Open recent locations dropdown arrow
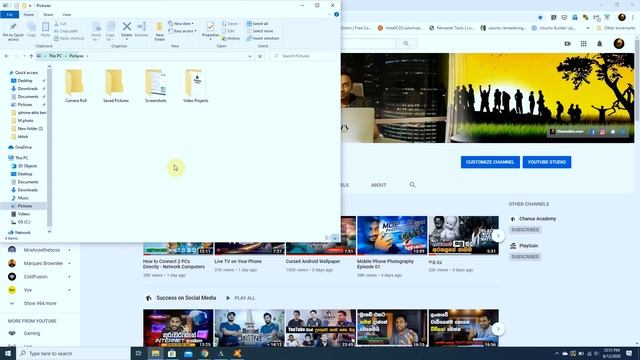 (x=24, y=56)
